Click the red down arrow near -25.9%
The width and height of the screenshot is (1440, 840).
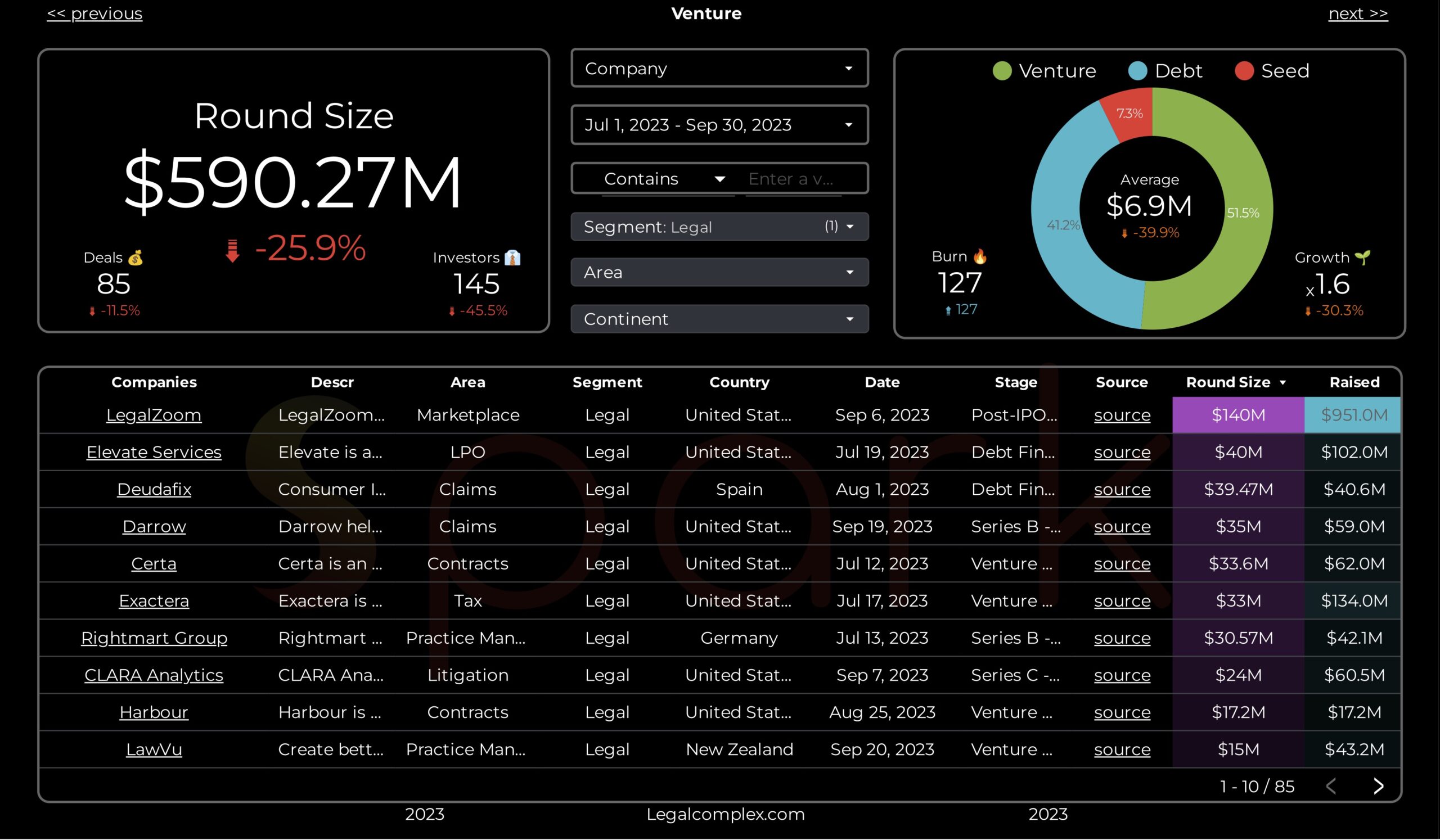click(232, 250)
